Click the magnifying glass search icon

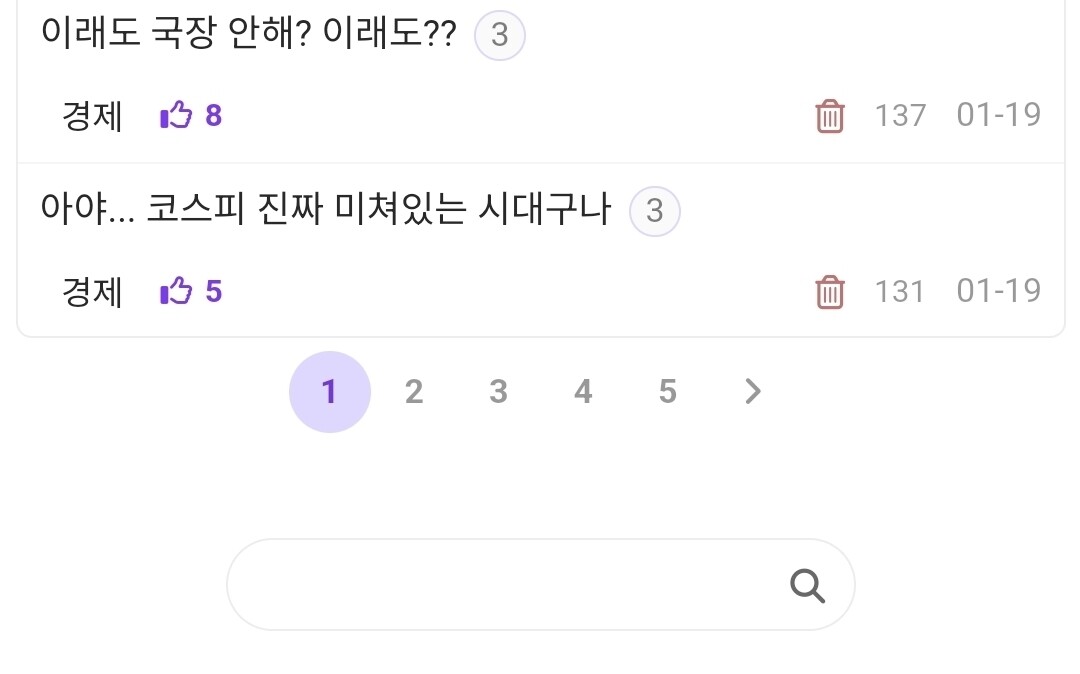[807, 585]
